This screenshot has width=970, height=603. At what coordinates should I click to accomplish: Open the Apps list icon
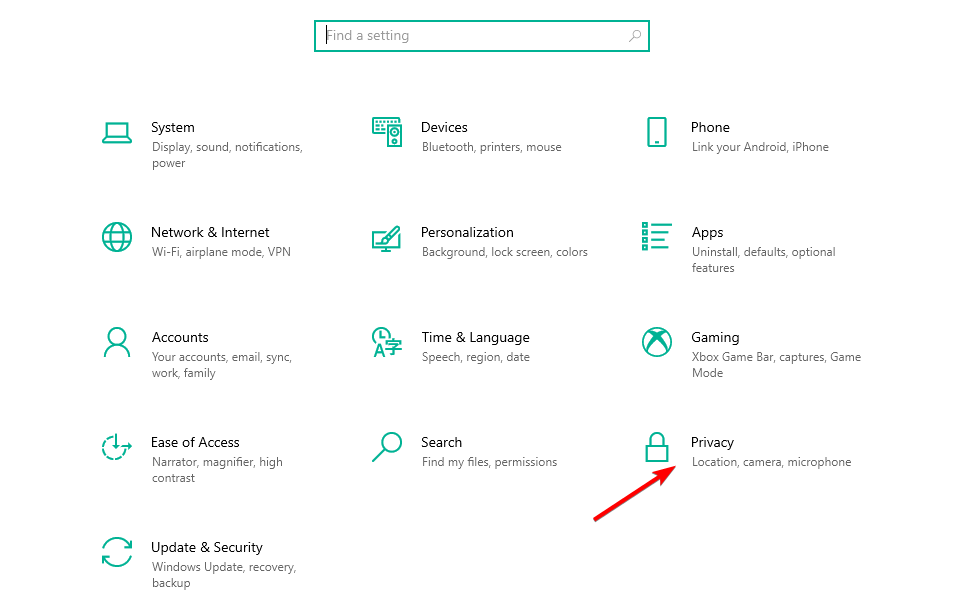(x=656, y=236)
